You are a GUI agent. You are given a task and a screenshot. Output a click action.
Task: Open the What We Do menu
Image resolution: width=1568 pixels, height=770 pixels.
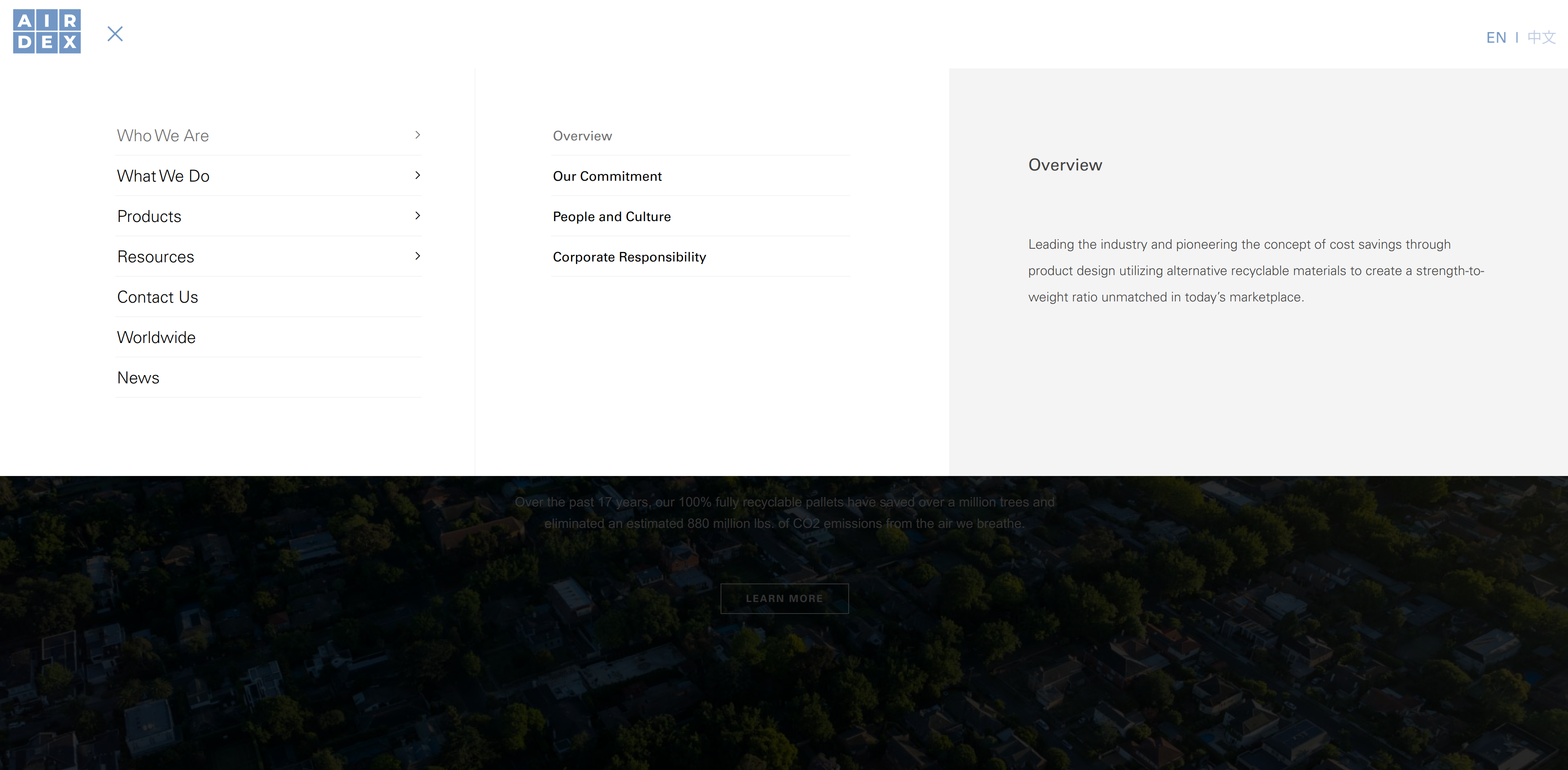click(x=163, y=176)
